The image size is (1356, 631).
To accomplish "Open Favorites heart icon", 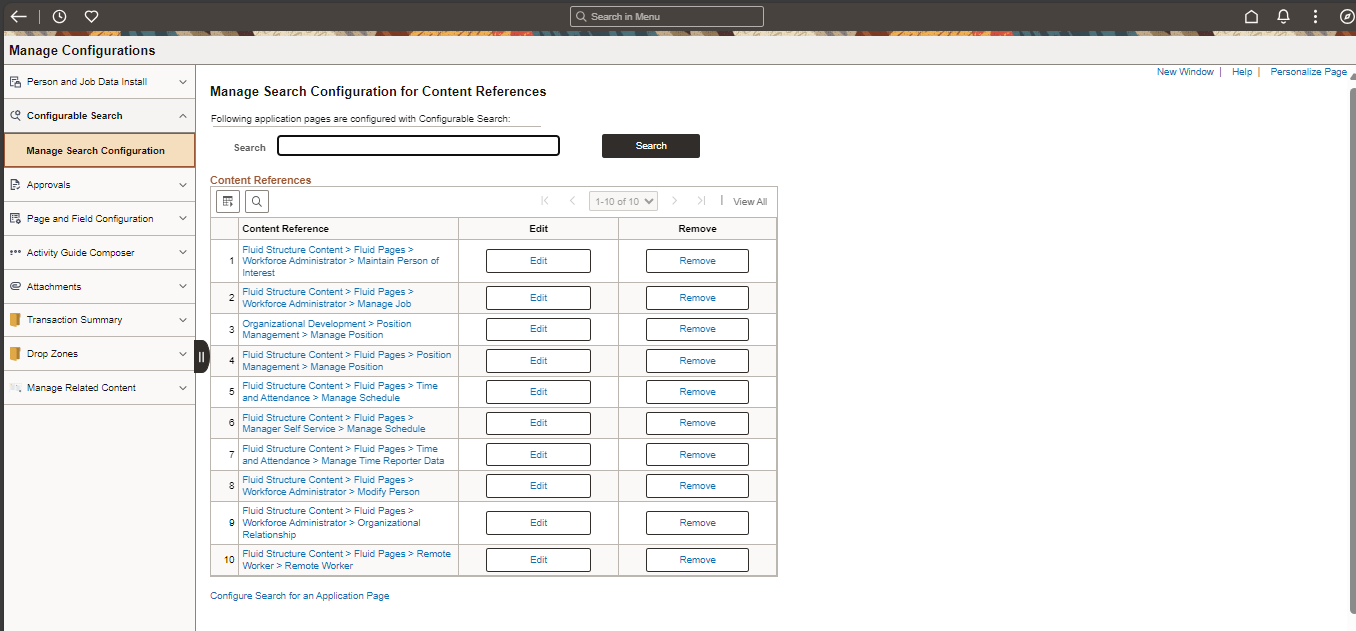I will (x=91, y=16).
